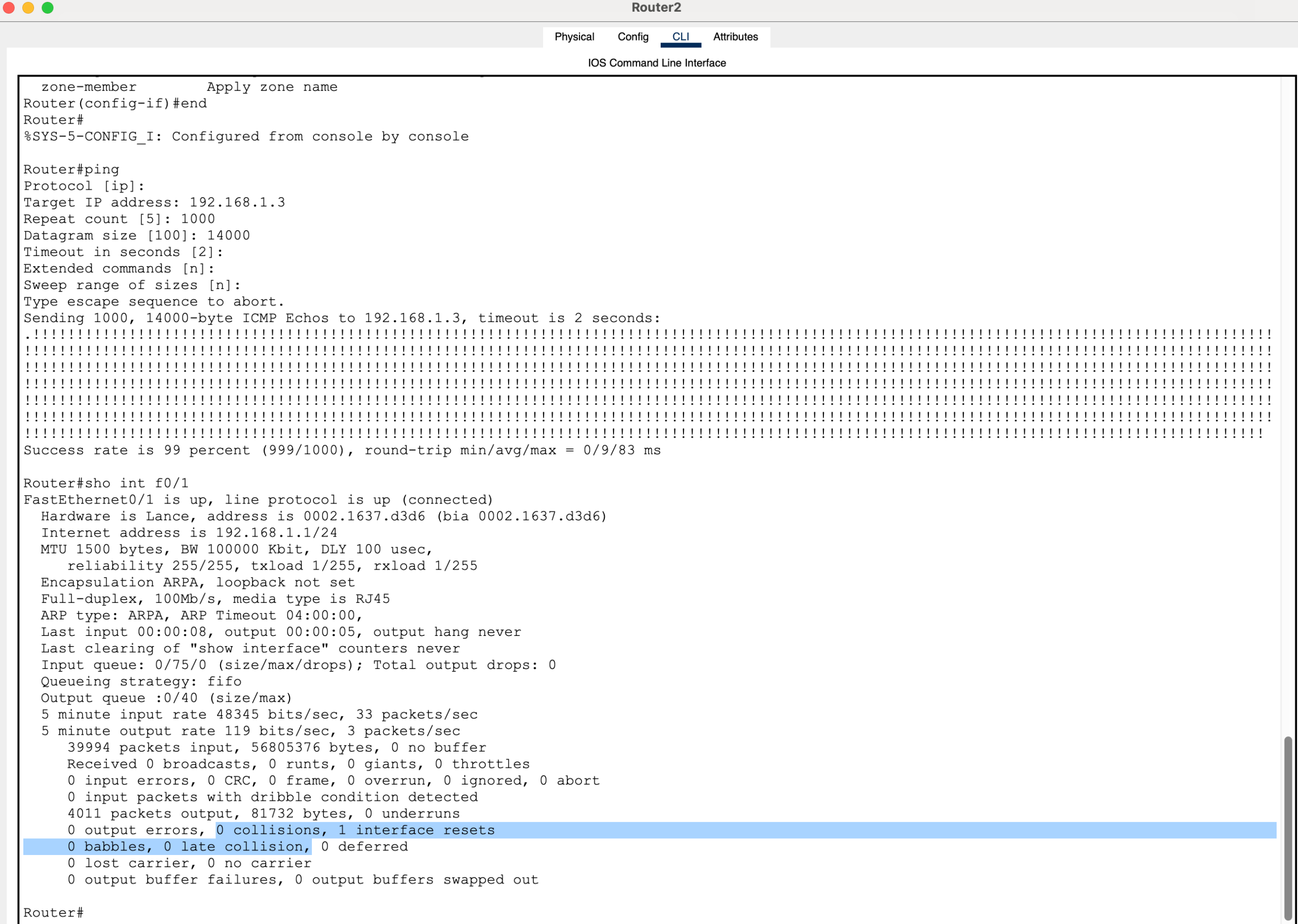Click 'Queueing strategy: fifo' line
This screenshot has height=924, width=1298.
click(141, 681)
